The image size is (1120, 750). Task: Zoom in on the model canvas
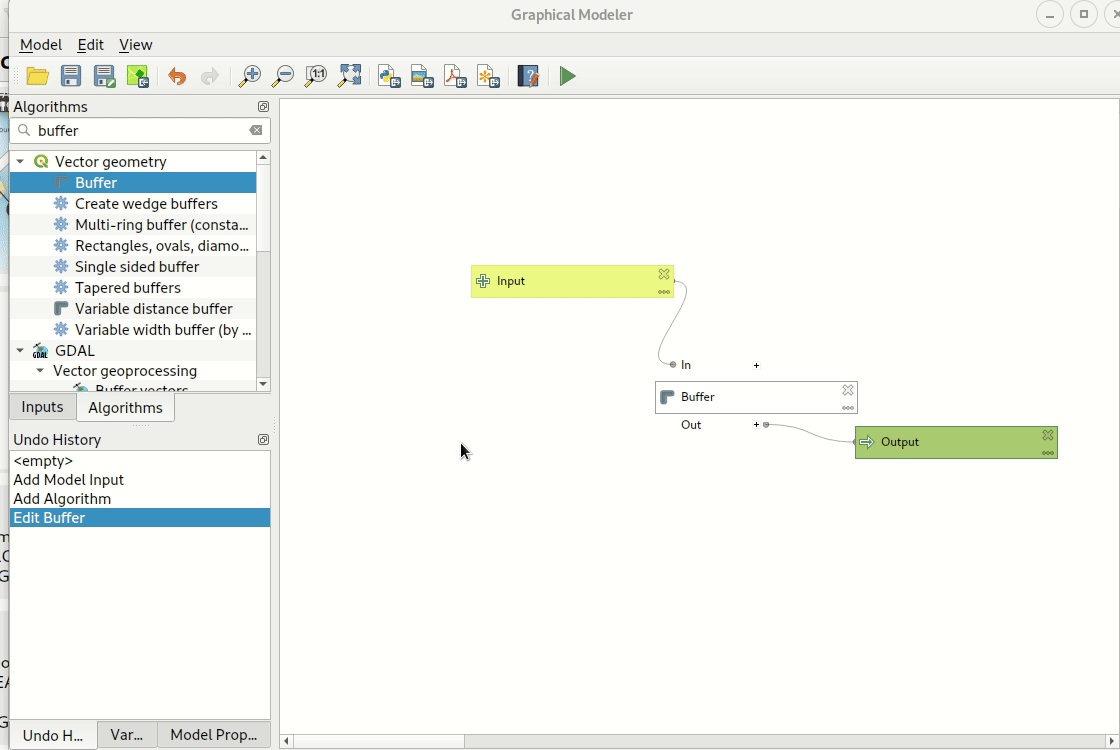tap(250, 76)
